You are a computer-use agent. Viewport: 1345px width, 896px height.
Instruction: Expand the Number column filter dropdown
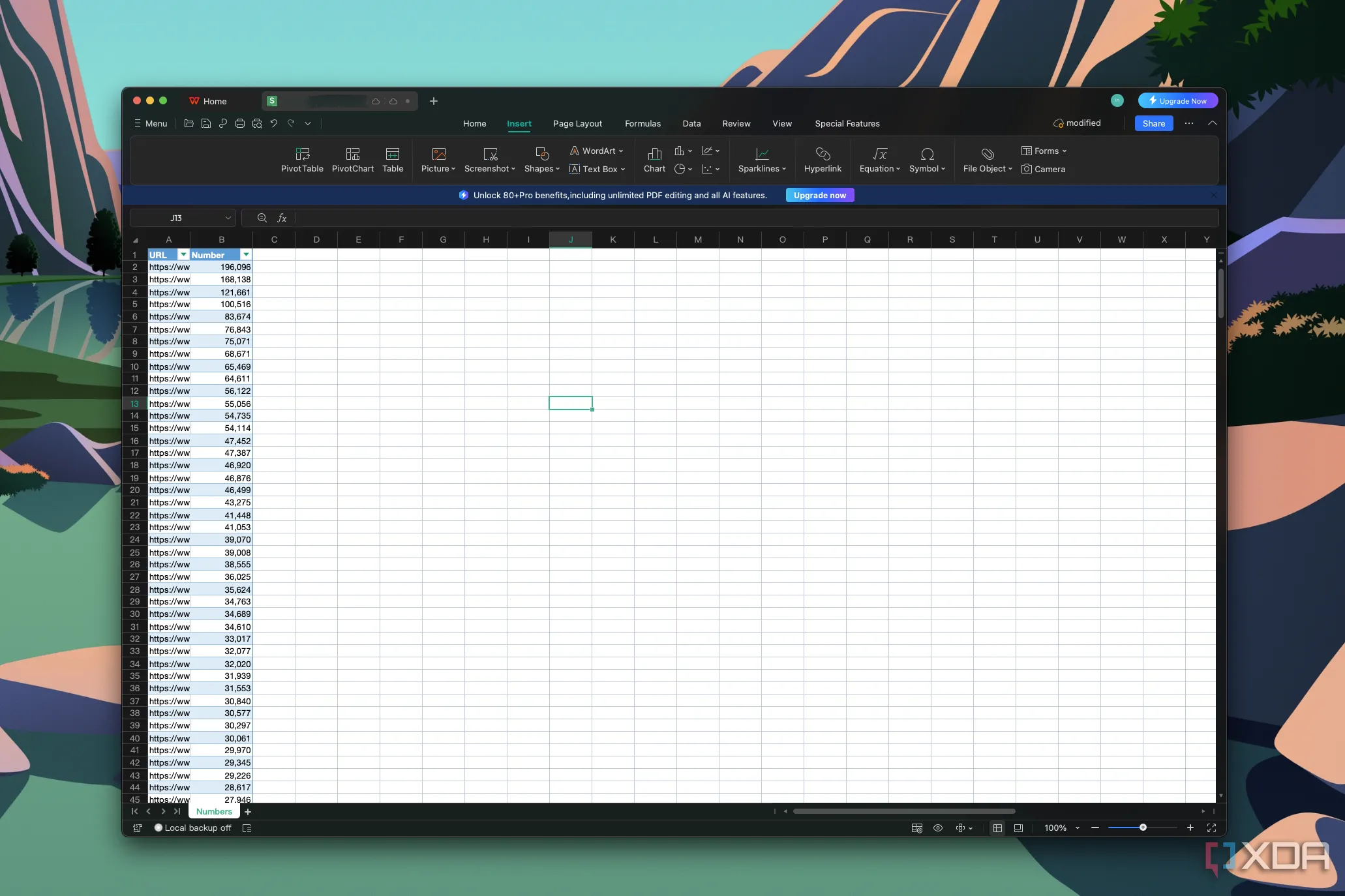click(246, 255)
